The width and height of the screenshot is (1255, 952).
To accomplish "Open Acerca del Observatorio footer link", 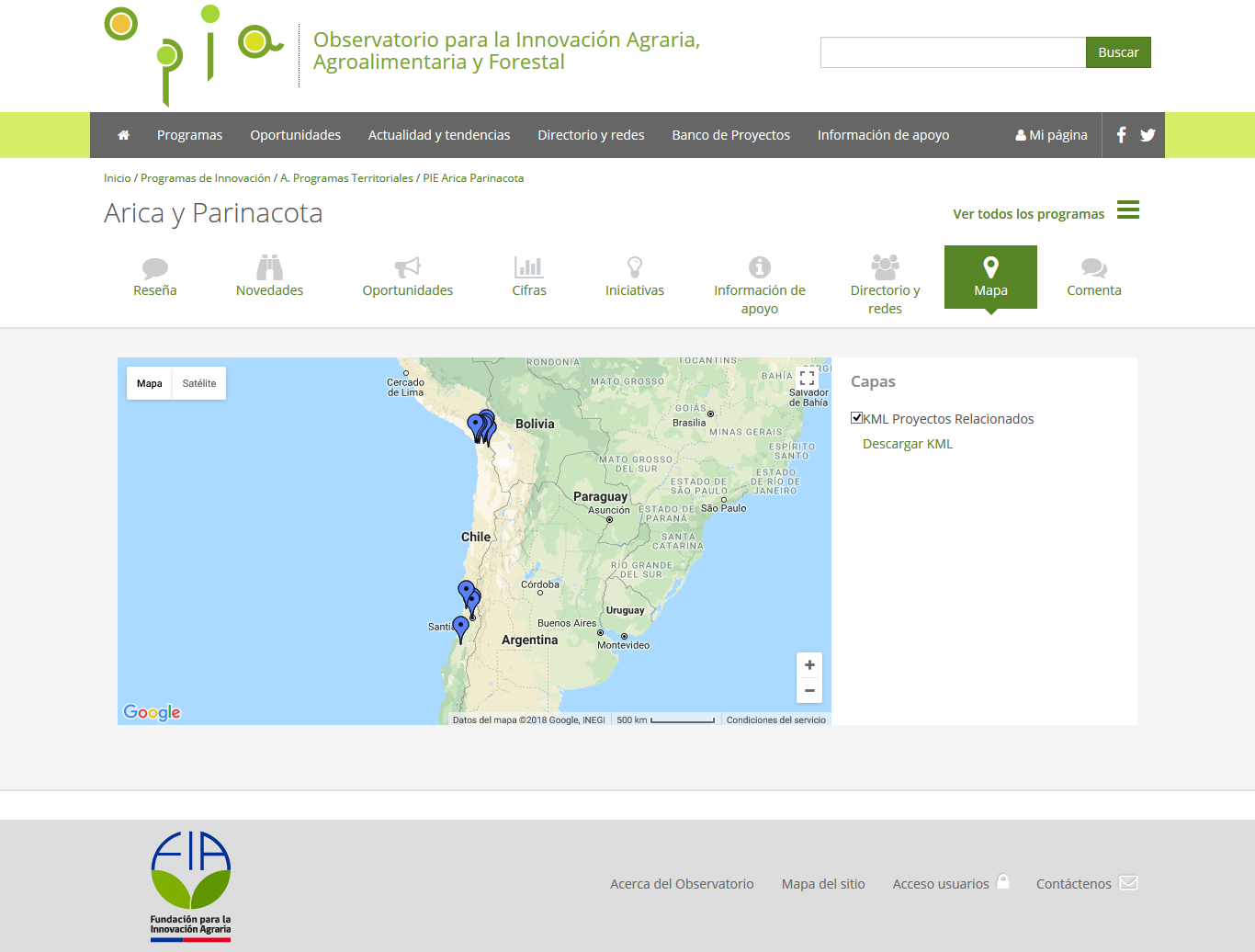I will (682, 884).
